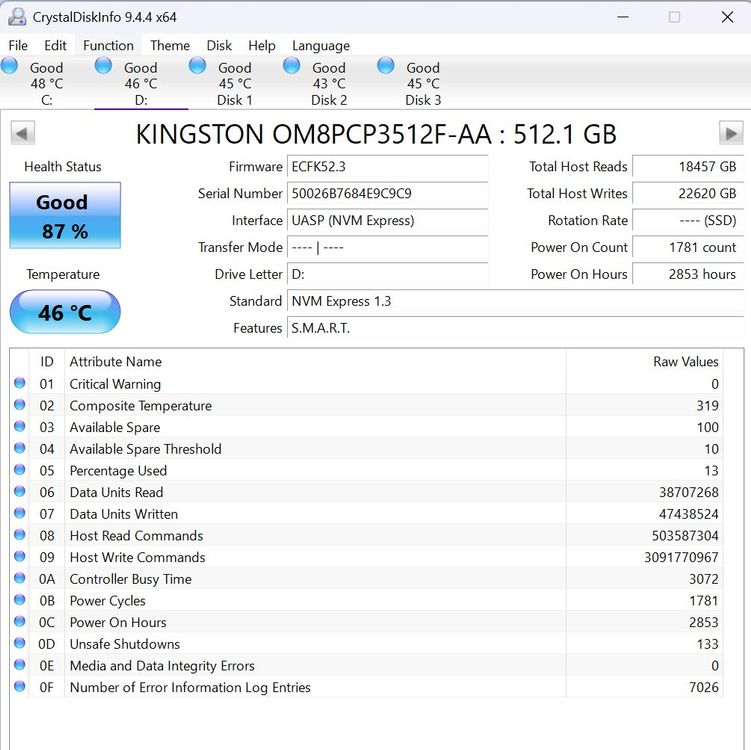
Task: Minimize the CrystalDiskInfo window
Action: pos(623,17)
